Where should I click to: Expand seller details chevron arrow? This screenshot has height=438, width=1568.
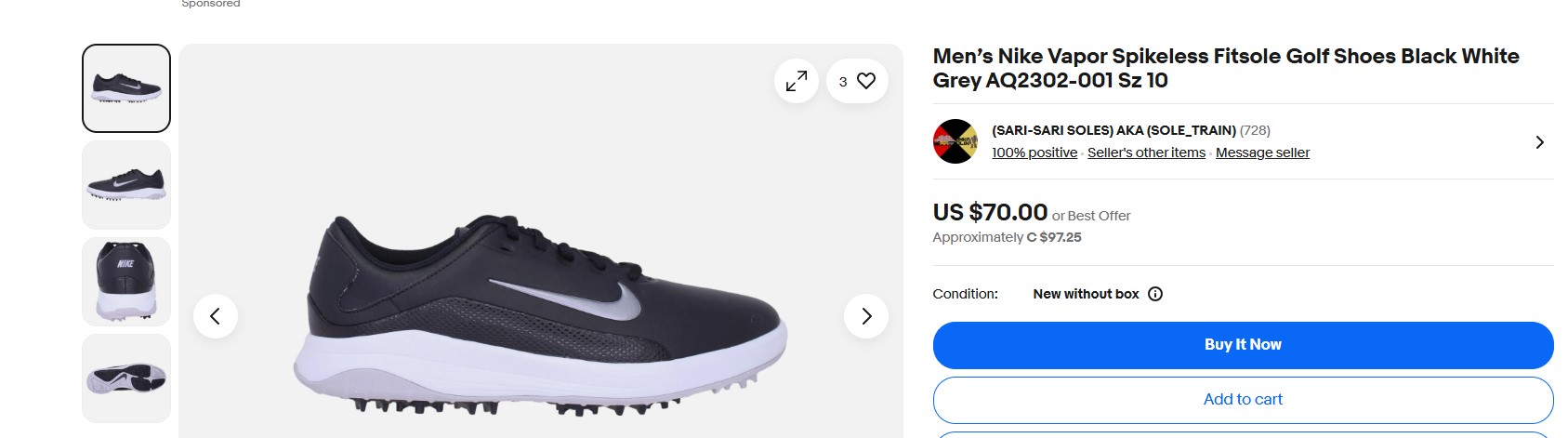[x=1539, y=142]
